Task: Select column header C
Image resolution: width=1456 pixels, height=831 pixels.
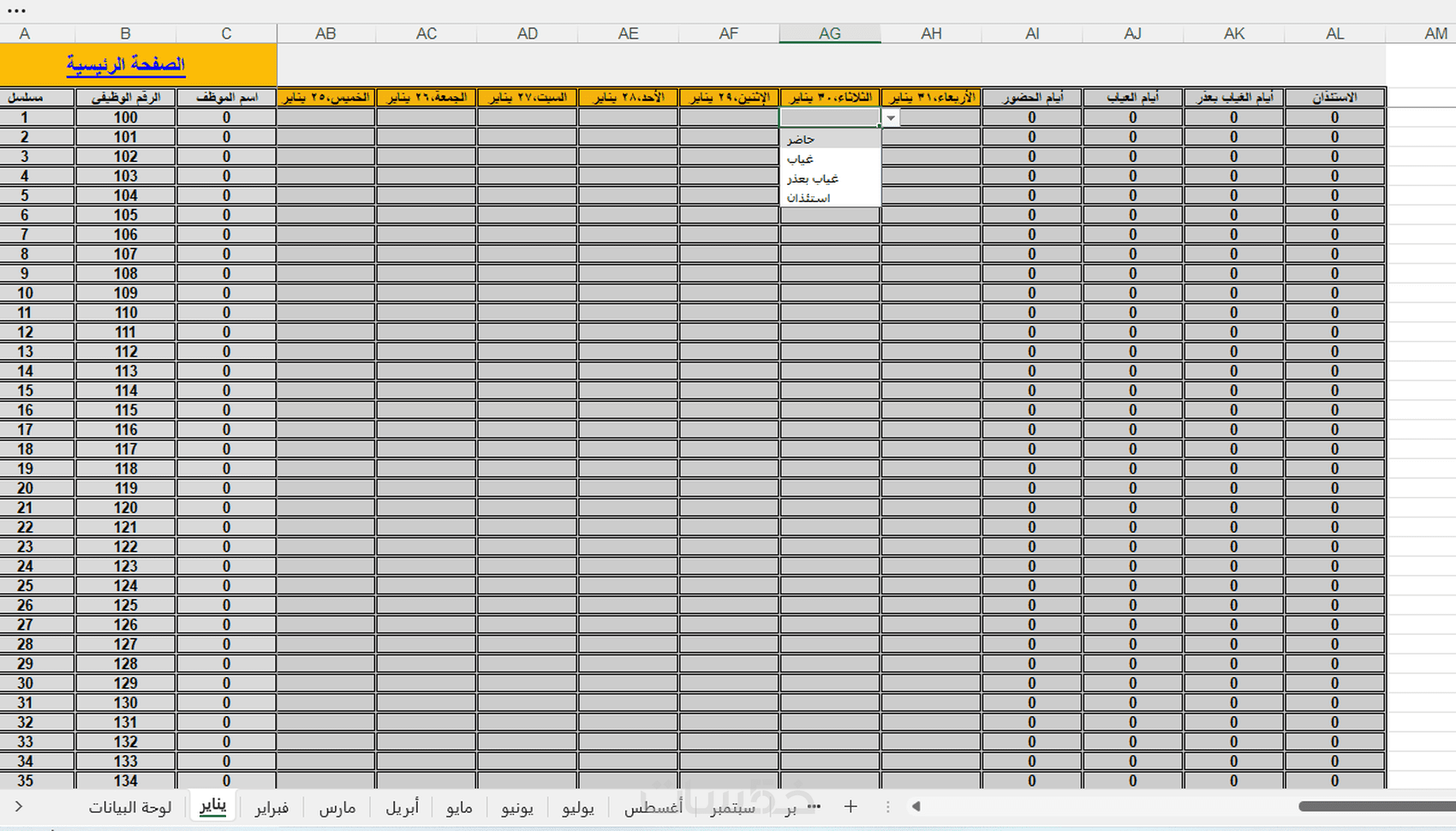Action: (226, 33)
